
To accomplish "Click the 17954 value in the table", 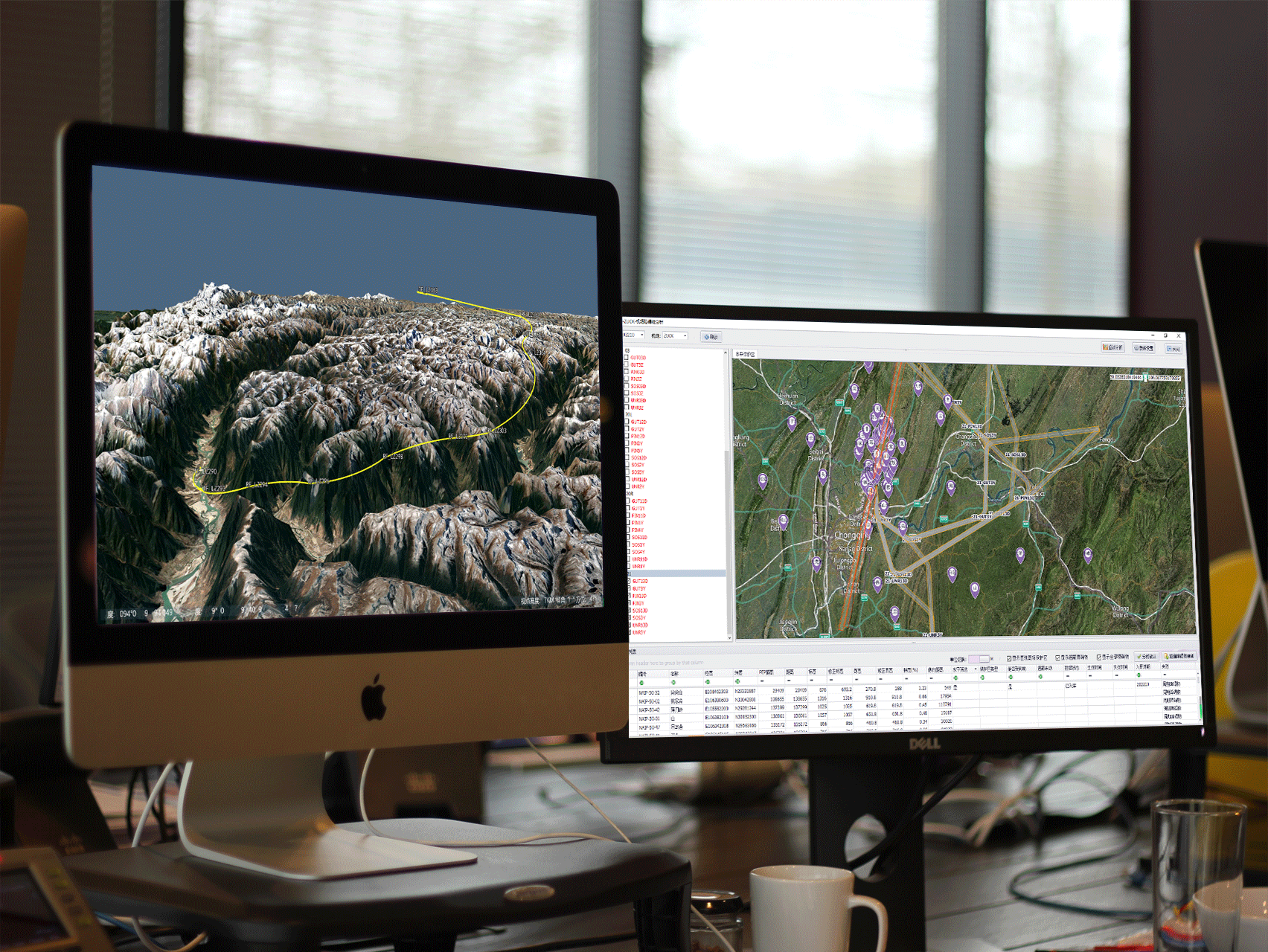I will (946, 696).
